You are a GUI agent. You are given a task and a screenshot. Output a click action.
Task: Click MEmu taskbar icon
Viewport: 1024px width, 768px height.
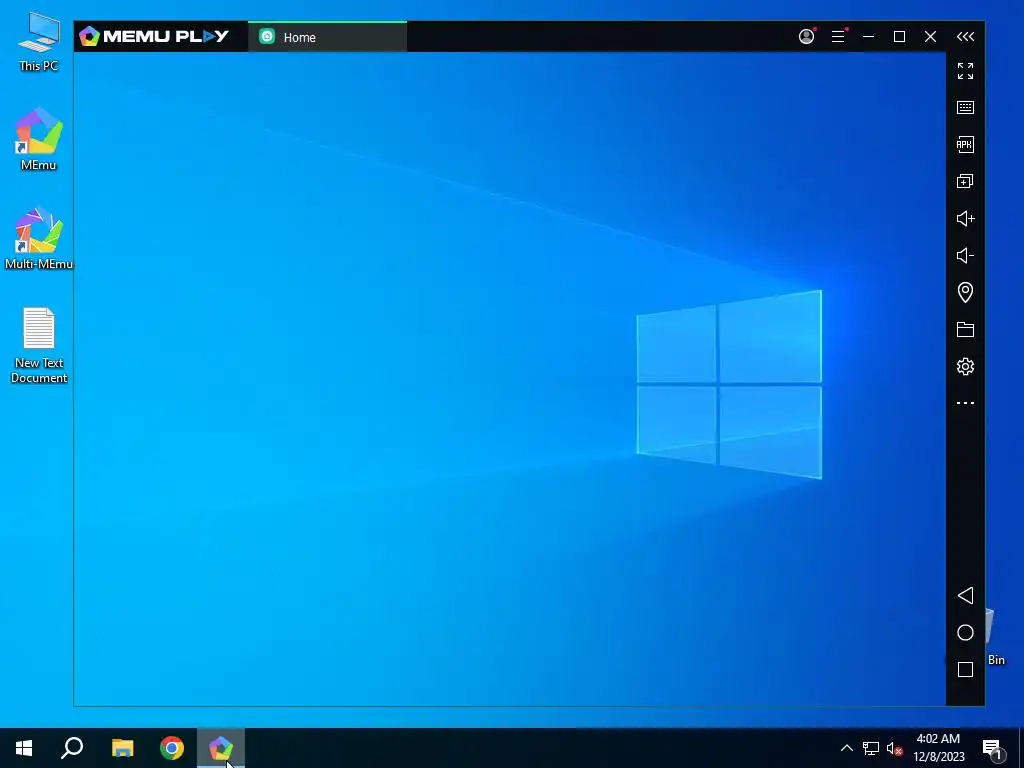click(221, 748)
